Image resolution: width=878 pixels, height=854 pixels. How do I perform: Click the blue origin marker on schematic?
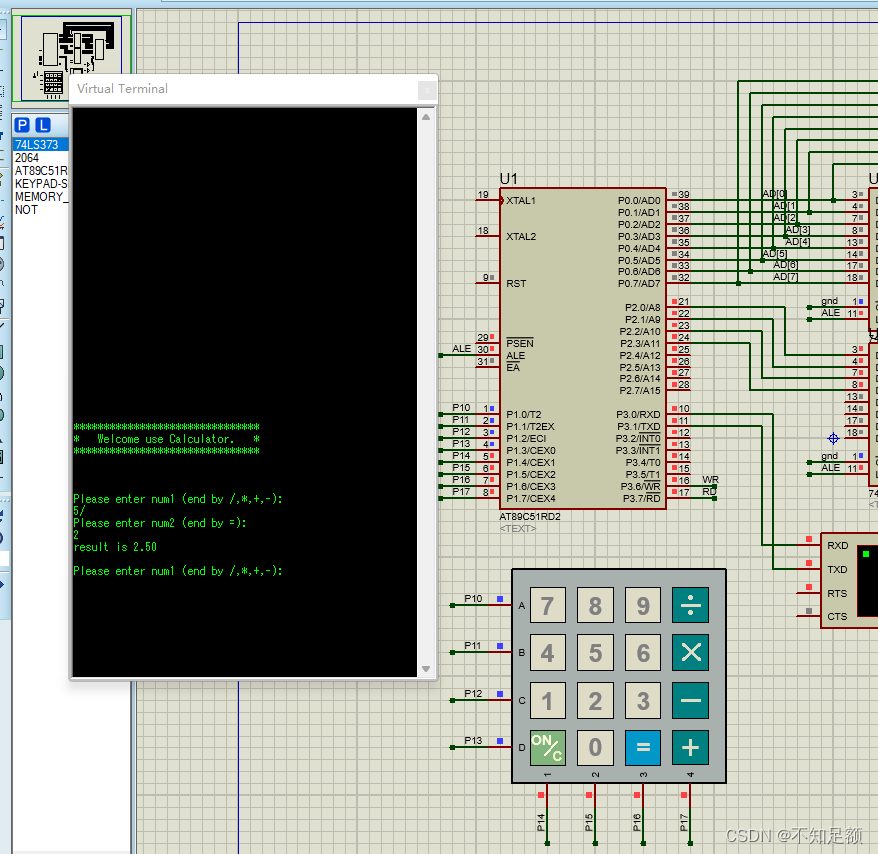click(x=833, y=438)
